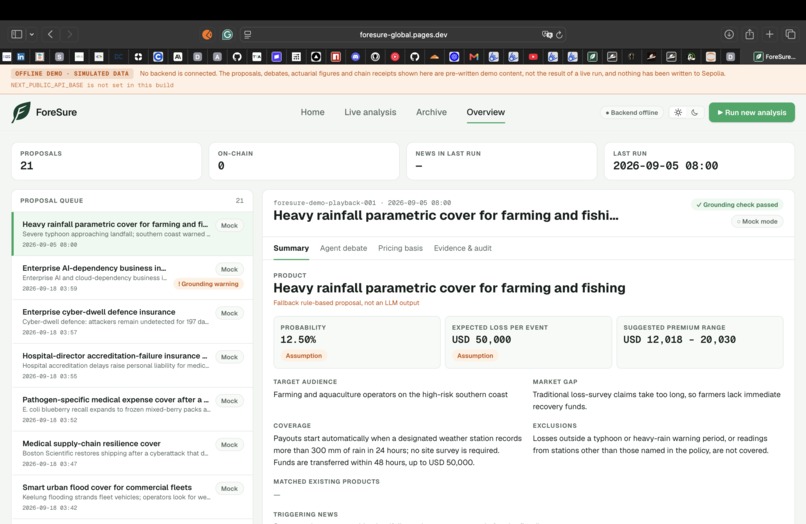
Task: Click the Grounding warning badge
Action: (208, 284)
